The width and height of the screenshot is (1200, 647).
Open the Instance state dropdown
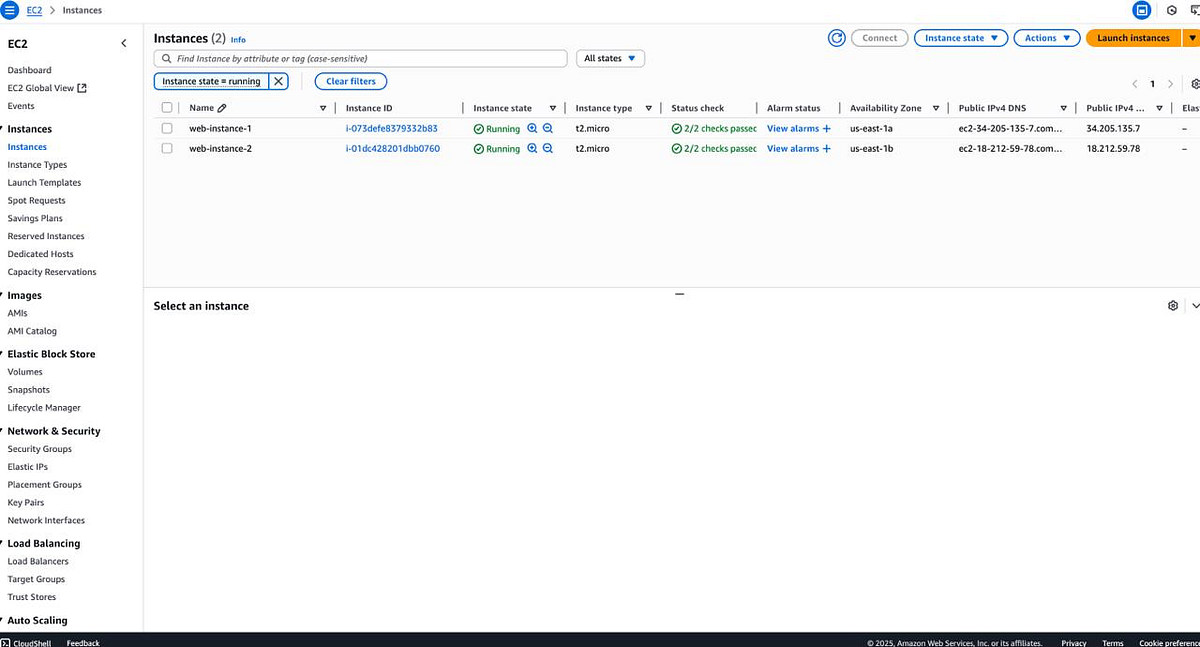click(959, 37)
